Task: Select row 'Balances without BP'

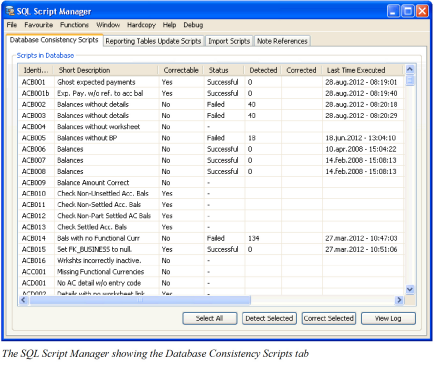Action: pyautogui.click(x=211, y=138)
